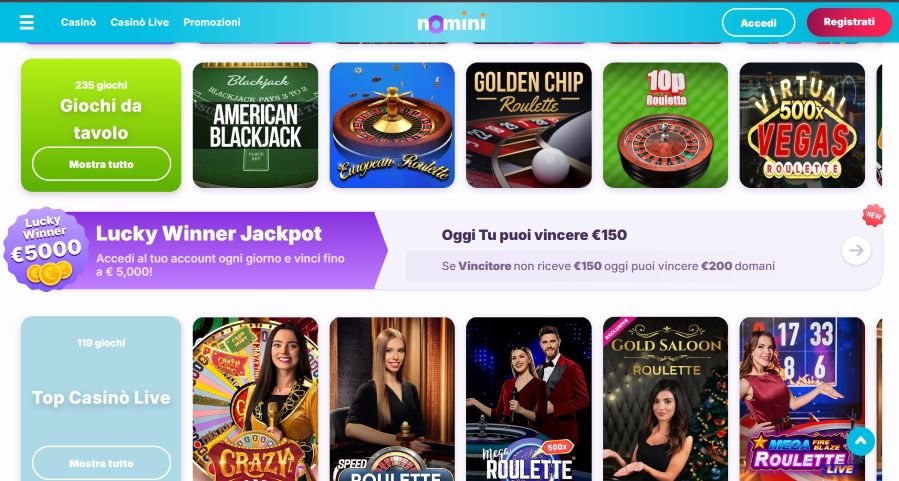
Task: Tap the scroll-to-top arrow button
Action: coord(861,441)
